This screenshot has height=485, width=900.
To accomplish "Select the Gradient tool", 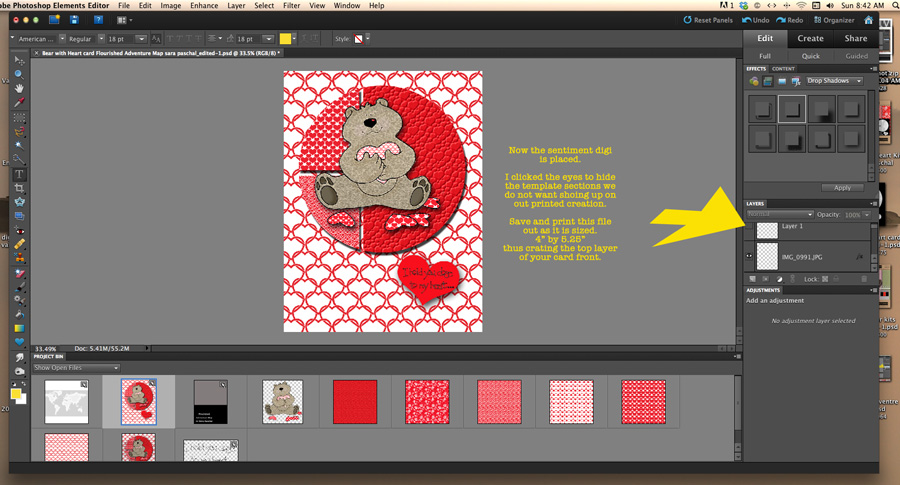I will [19, 328].
